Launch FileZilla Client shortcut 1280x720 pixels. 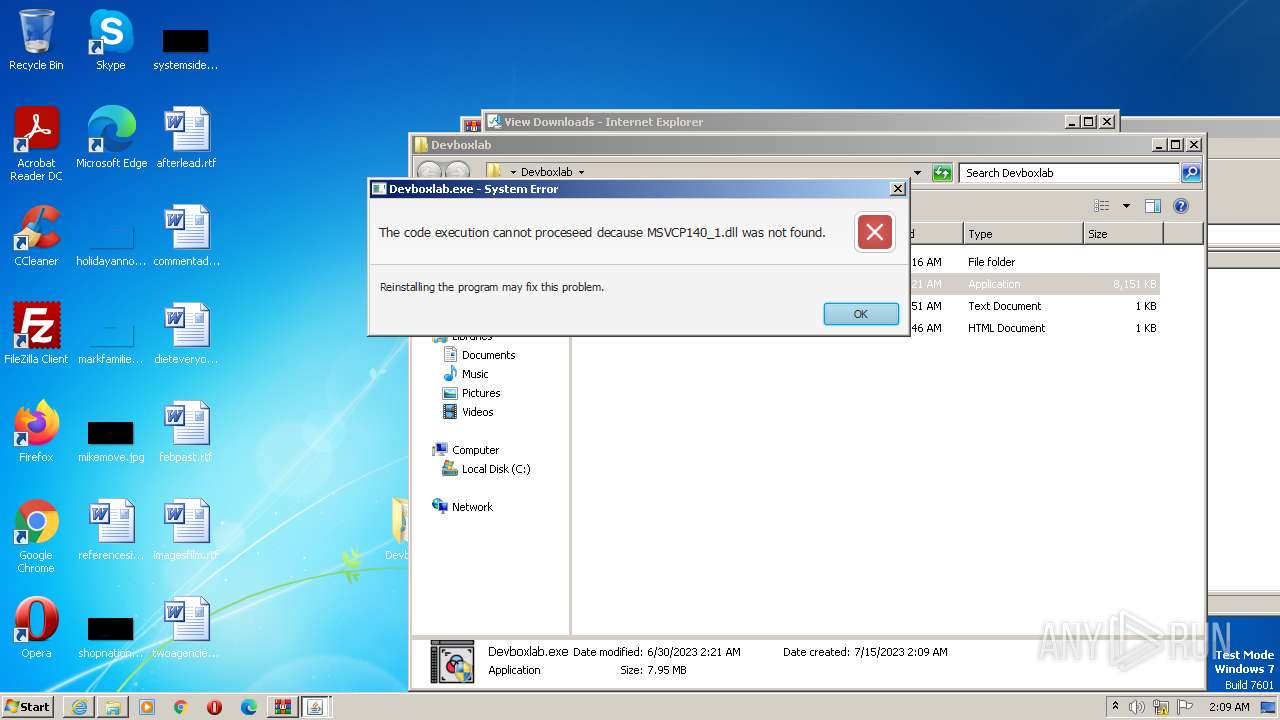coord(36,334)
